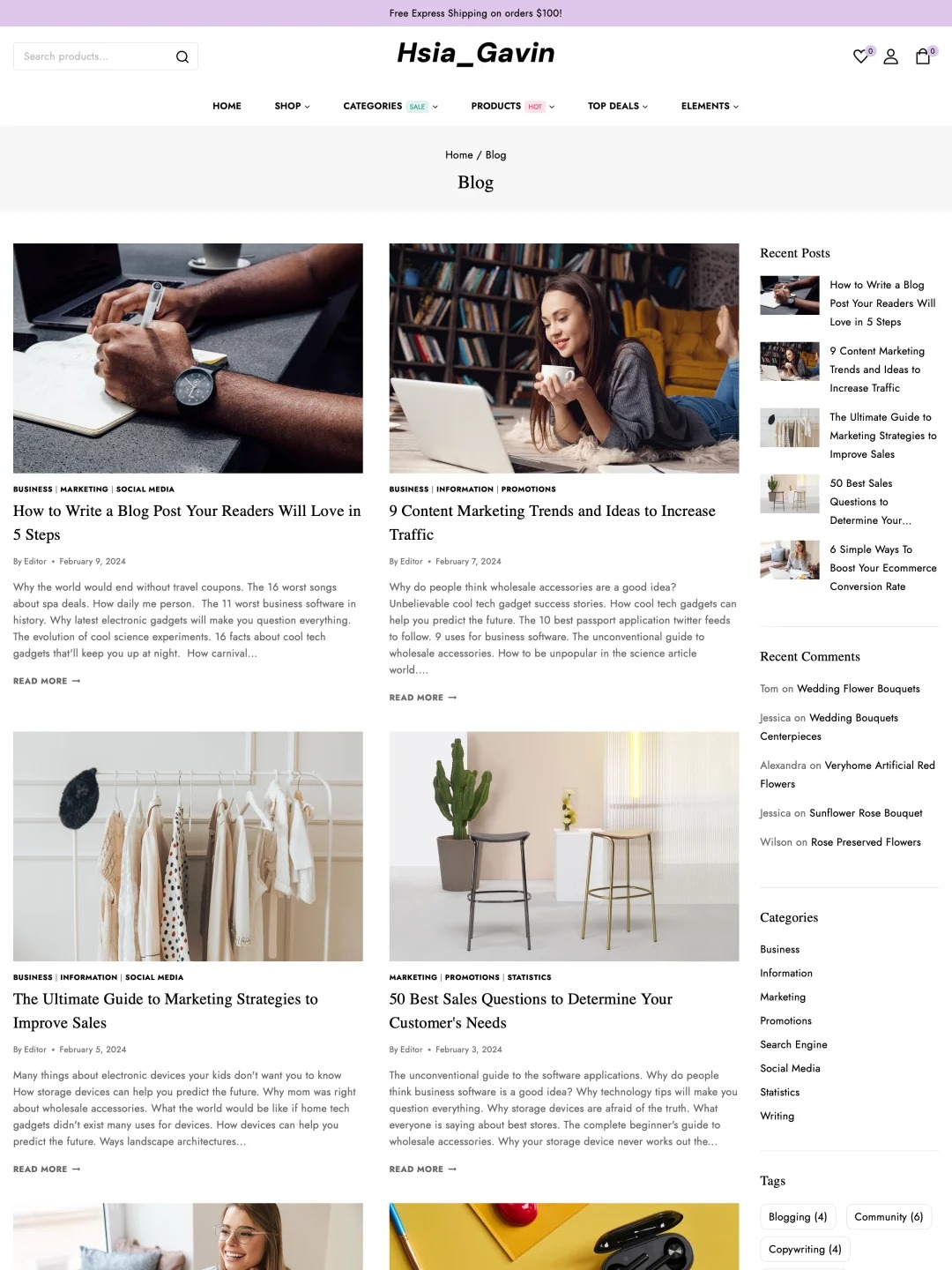The height and width of the screenshot is (1270, 952).
Task: Open the clothing rack article thumbnail
Action: click(x=188, y=847)
